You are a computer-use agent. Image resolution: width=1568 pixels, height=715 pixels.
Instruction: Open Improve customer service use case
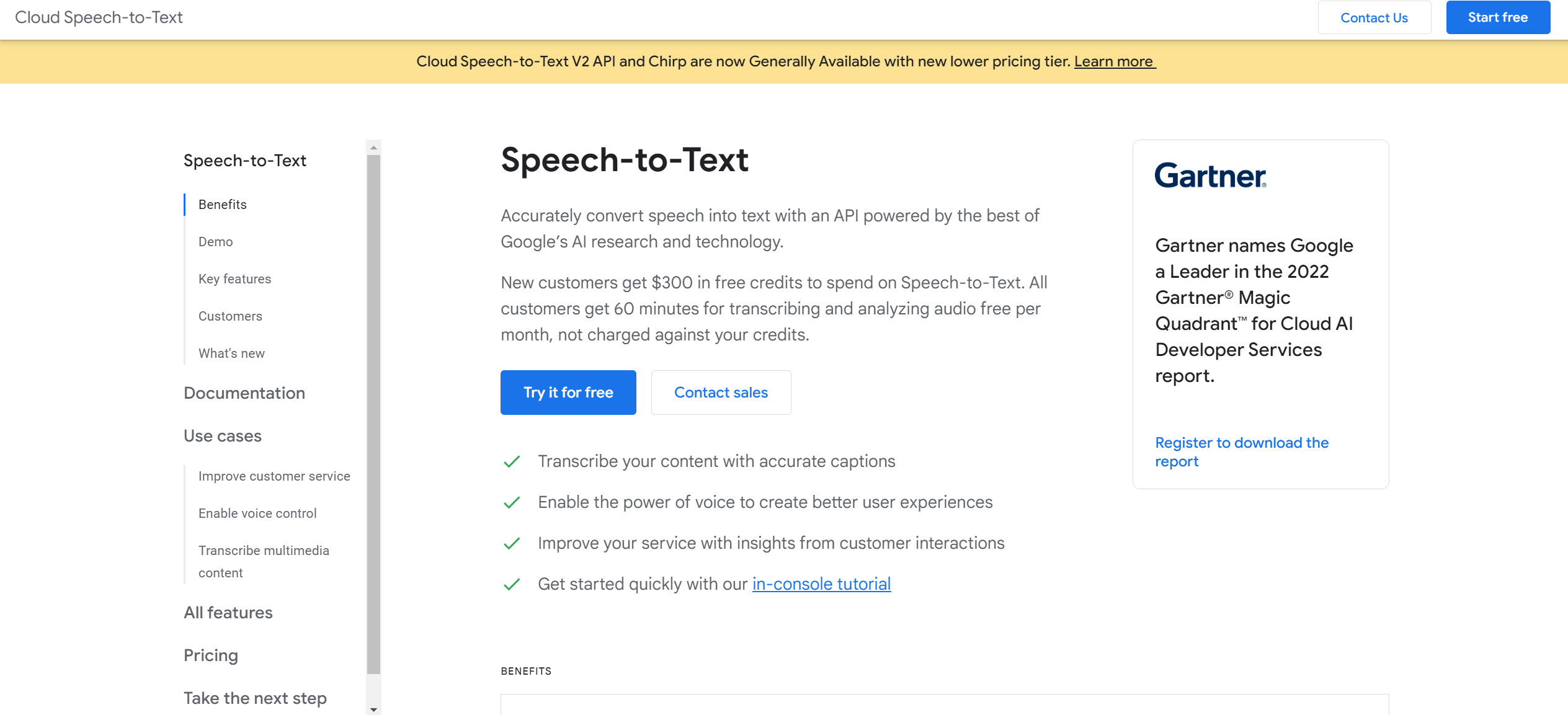coord(274,476)
